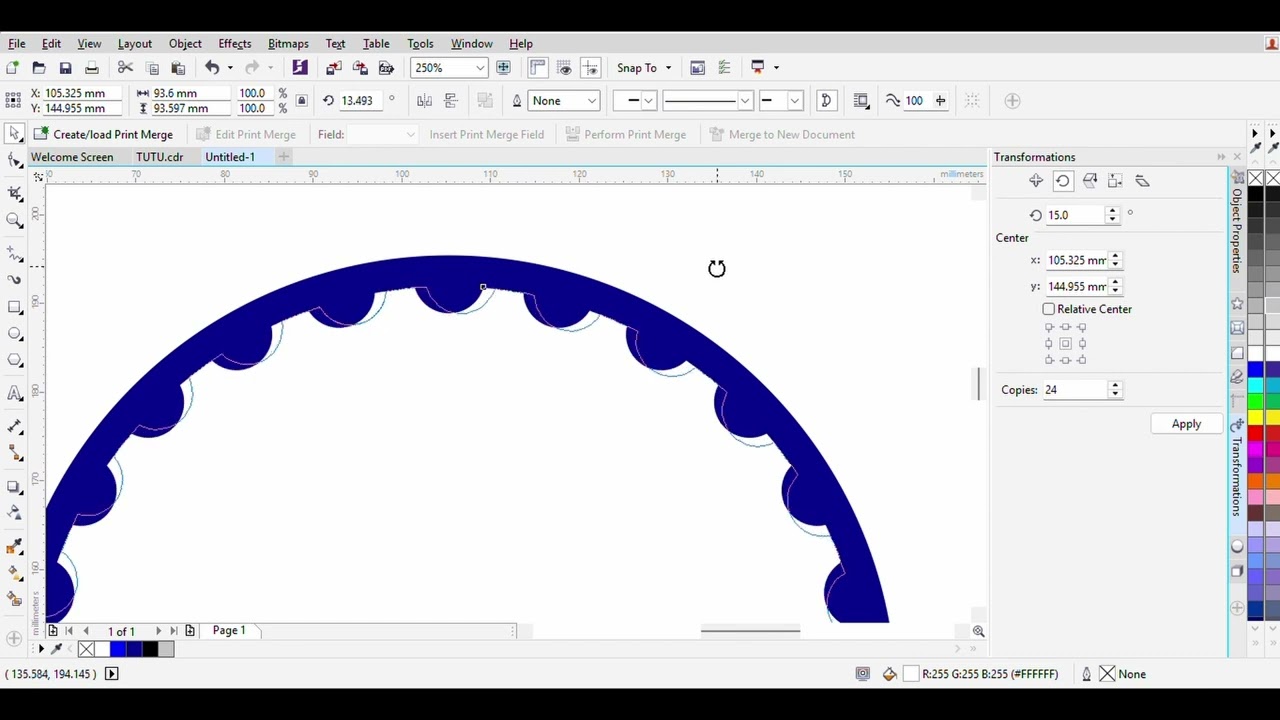1280x720 pixels.
Task: Select the bottom-right anchor point
Action: pos(1081,360)
